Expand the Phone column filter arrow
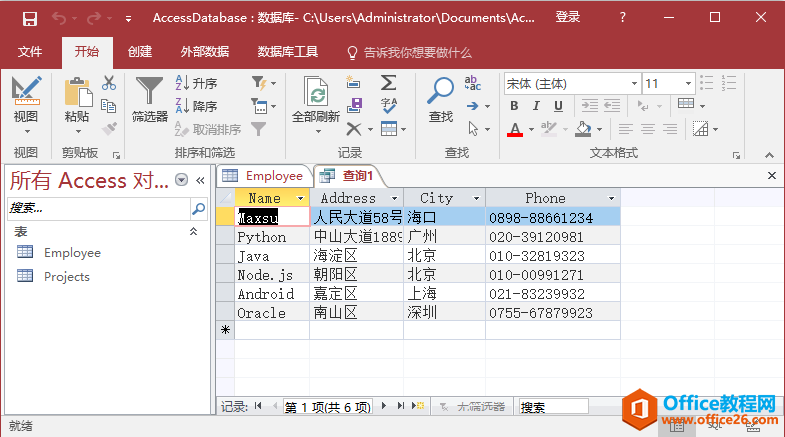 [x=611, y=199]
